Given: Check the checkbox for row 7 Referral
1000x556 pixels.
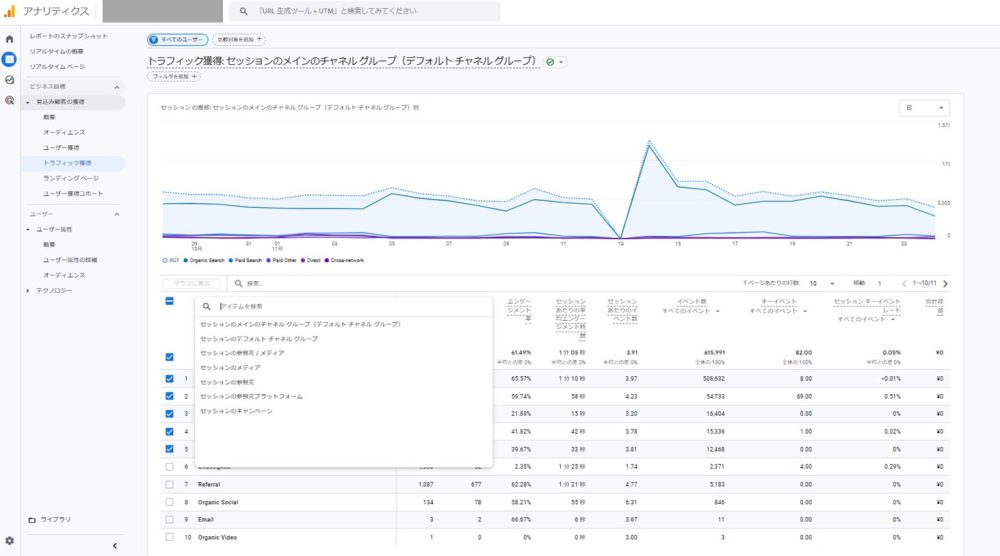Looking at the screenshot, I should click(169, 485).
